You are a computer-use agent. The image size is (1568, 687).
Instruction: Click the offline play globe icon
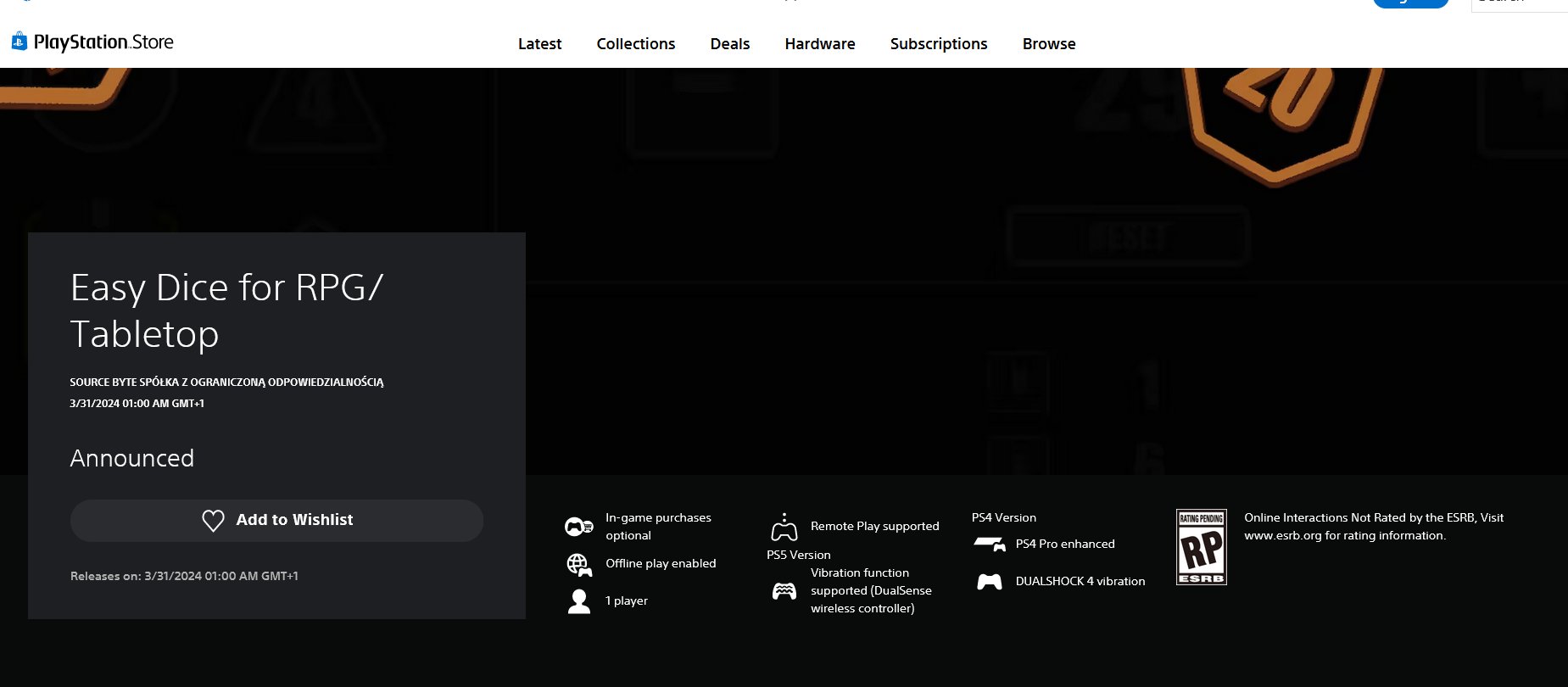click(x=579, y=564)
